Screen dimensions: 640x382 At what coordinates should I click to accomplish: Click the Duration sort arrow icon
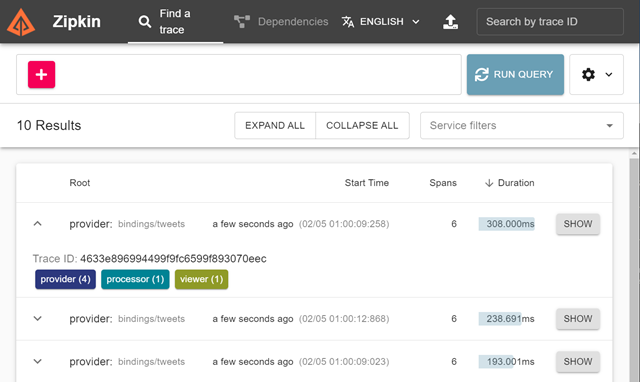[489, 183]
